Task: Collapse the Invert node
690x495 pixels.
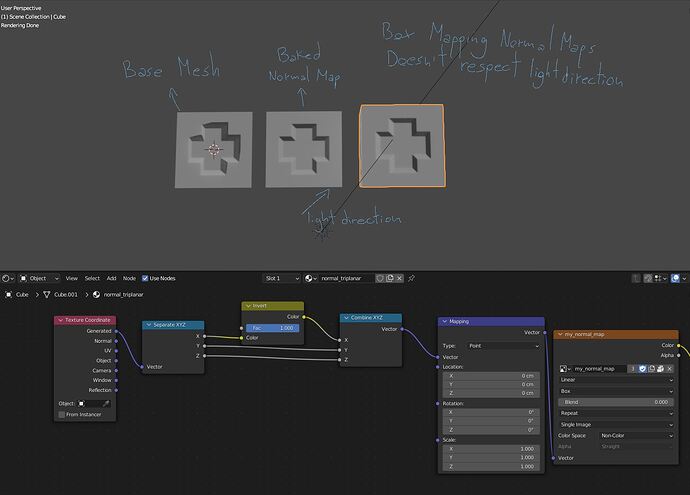Action: coord(248,306)
